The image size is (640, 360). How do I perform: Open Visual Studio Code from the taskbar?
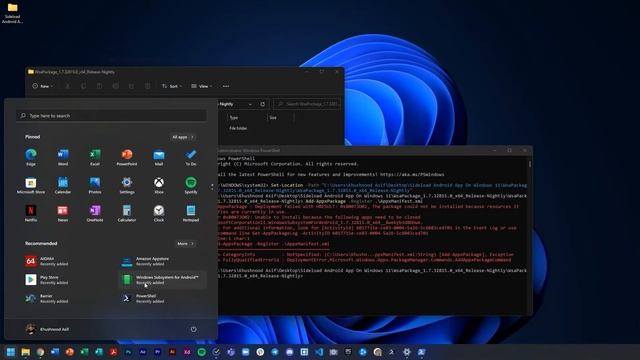pos(319,352)
